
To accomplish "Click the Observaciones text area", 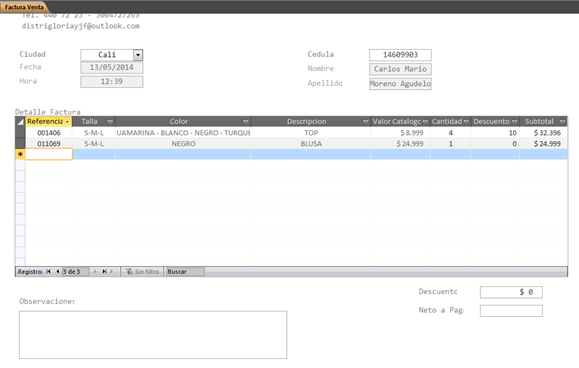I will coord(153,335).
